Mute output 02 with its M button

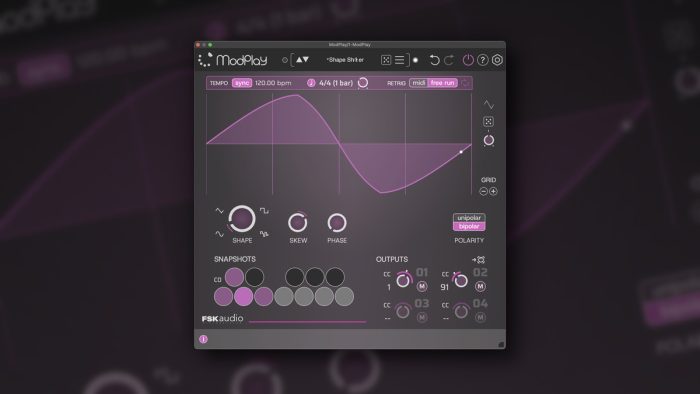pyautogui.click(x=480, y=286)
